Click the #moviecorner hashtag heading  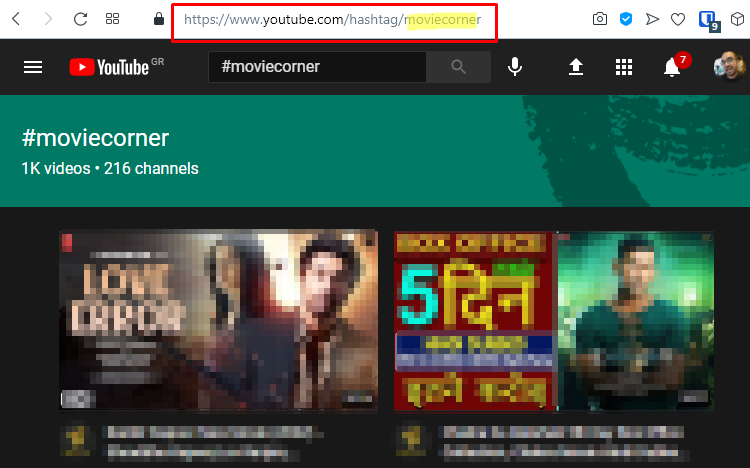point(95,138)
